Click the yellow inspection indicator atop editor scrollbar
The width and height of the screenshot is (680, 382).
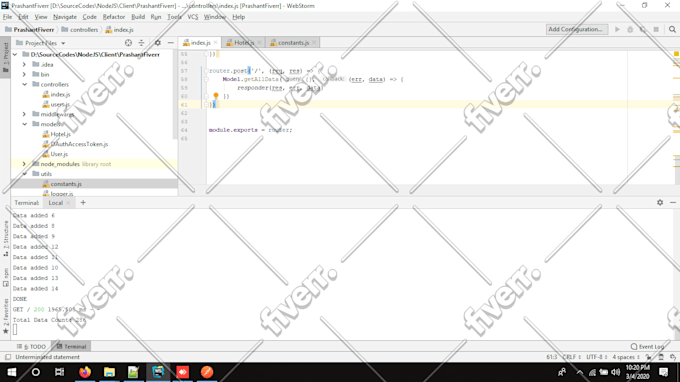pyautogui.click(x=676, y=54)
